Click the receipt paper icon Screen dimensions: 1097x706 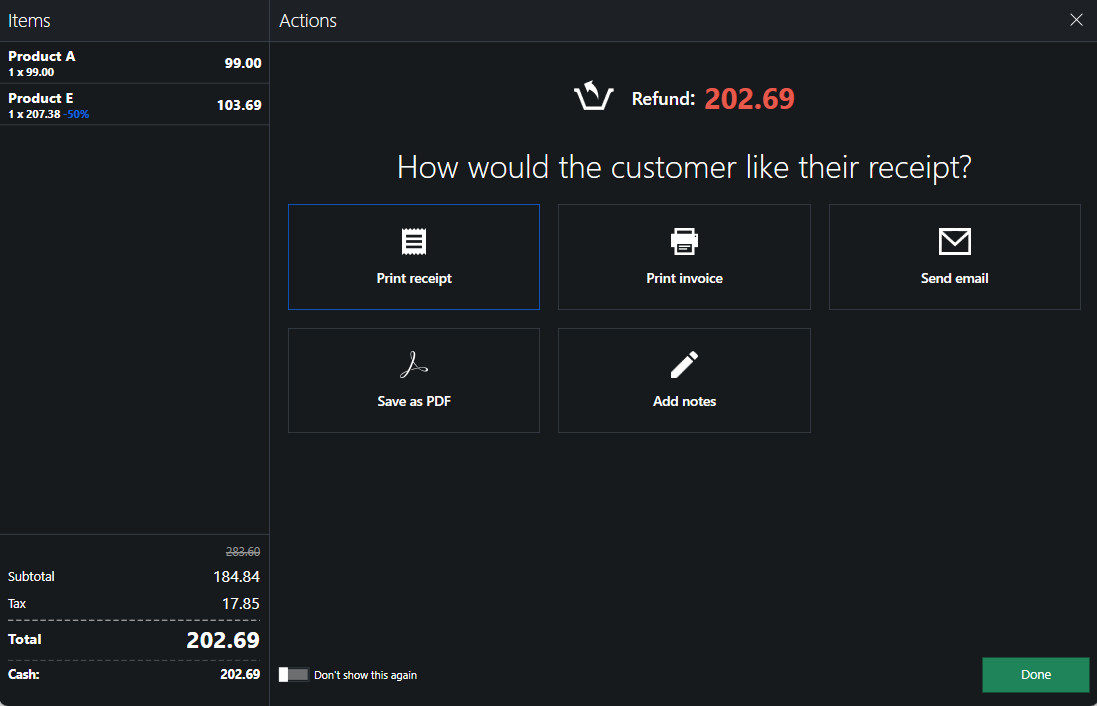coord(414,241)
